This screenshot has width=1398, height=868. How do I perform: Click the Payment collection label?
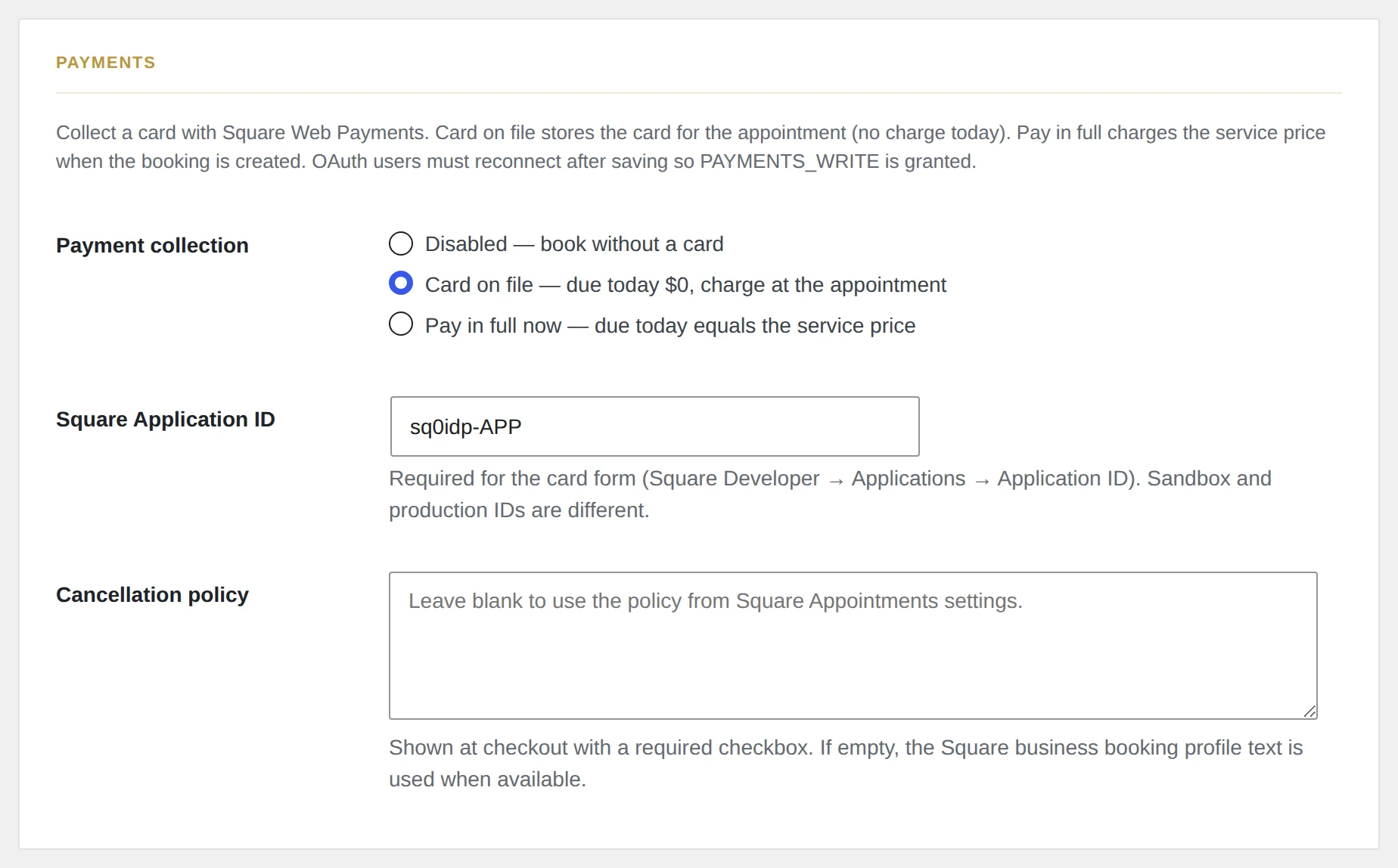tap(152, 246)
